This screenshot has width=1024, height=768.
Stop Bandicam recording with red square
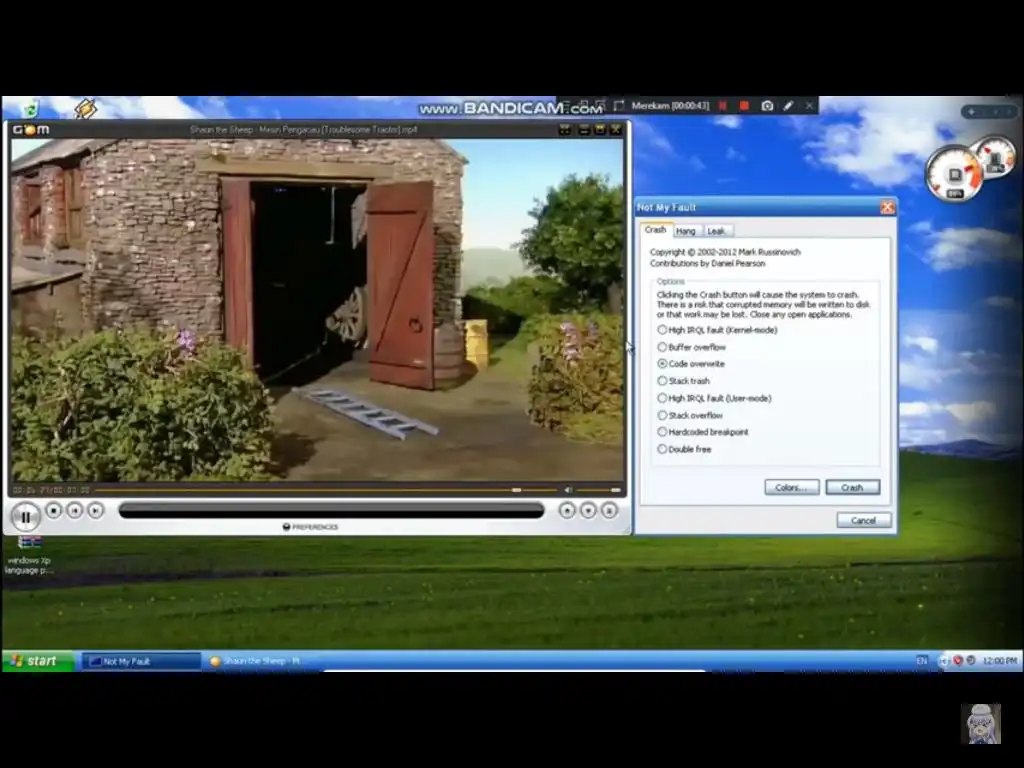point(744,105)
